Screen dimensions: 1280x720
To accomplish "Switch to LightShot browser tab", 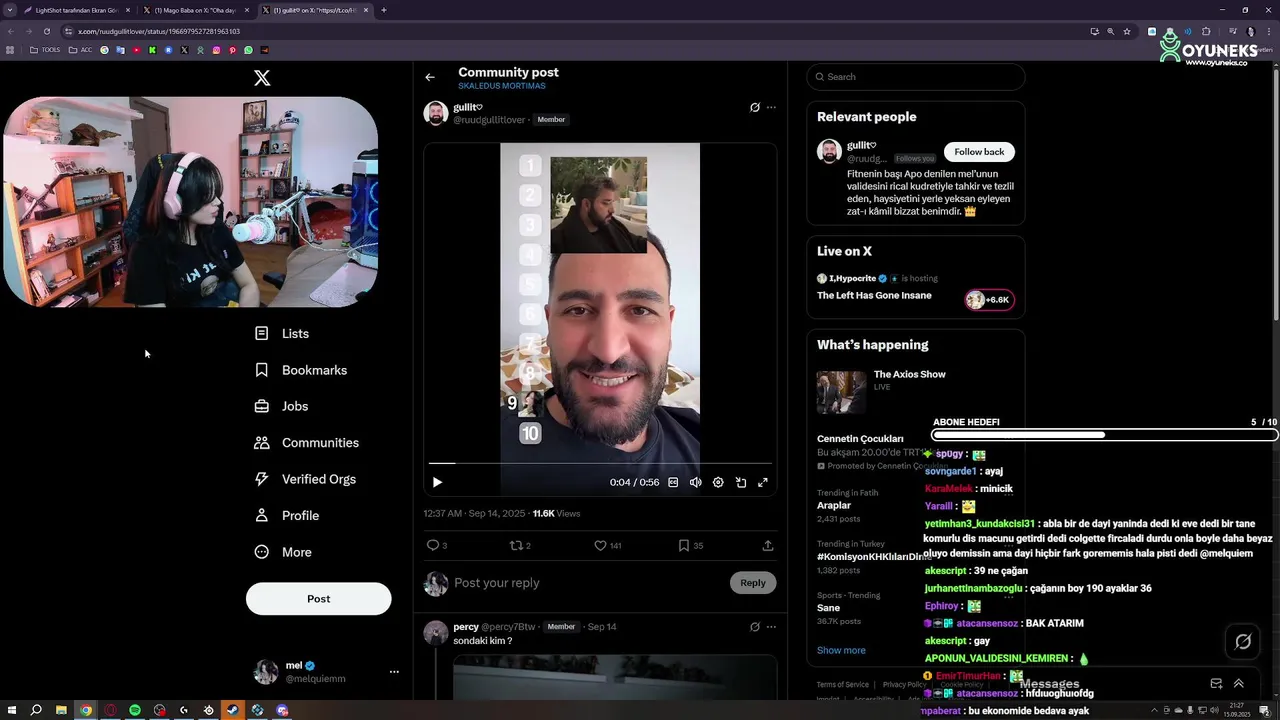I will point(78,10).
